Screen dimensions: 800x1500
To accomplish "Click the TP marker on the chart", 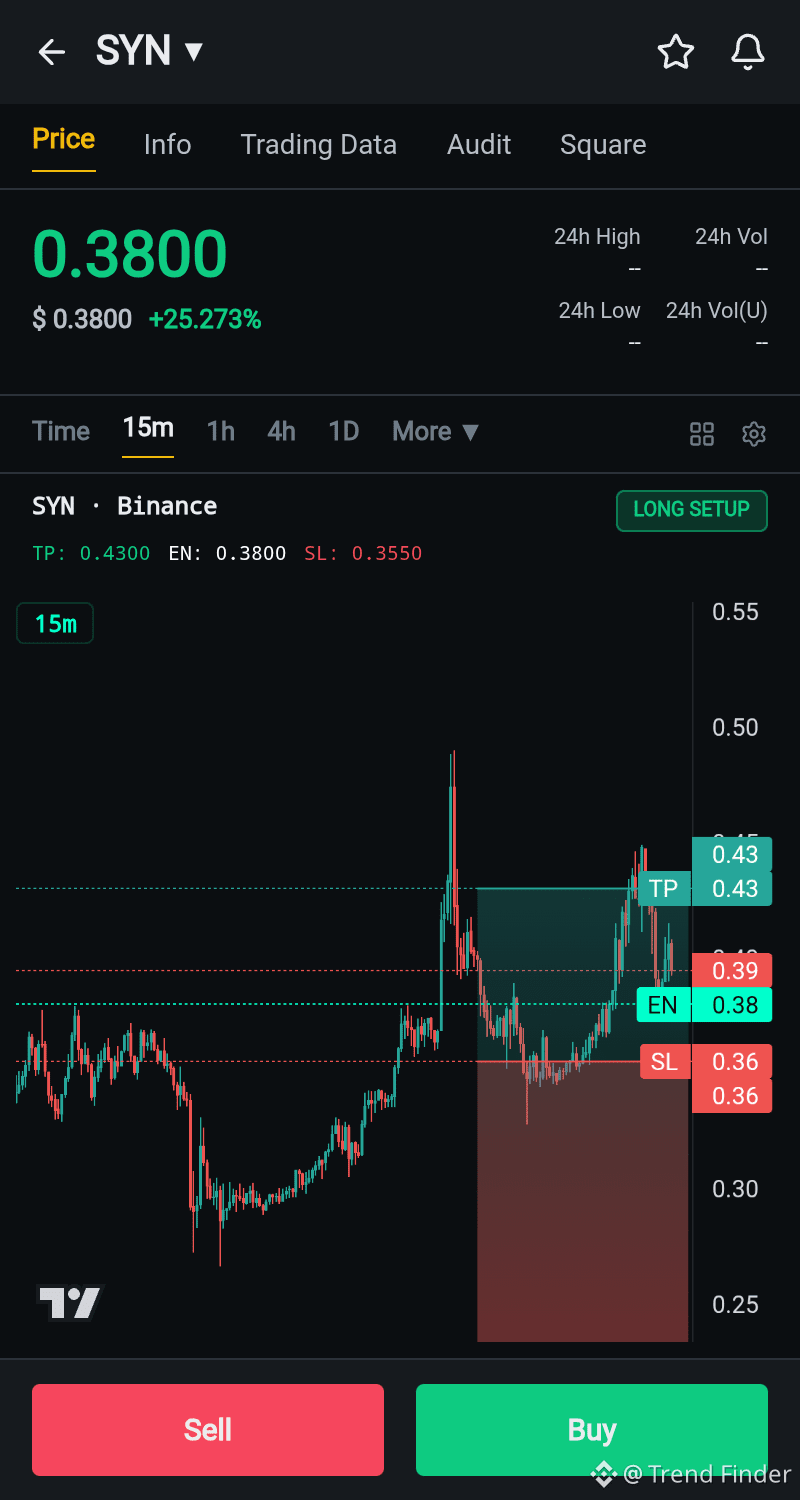I will tap(663, 889).
